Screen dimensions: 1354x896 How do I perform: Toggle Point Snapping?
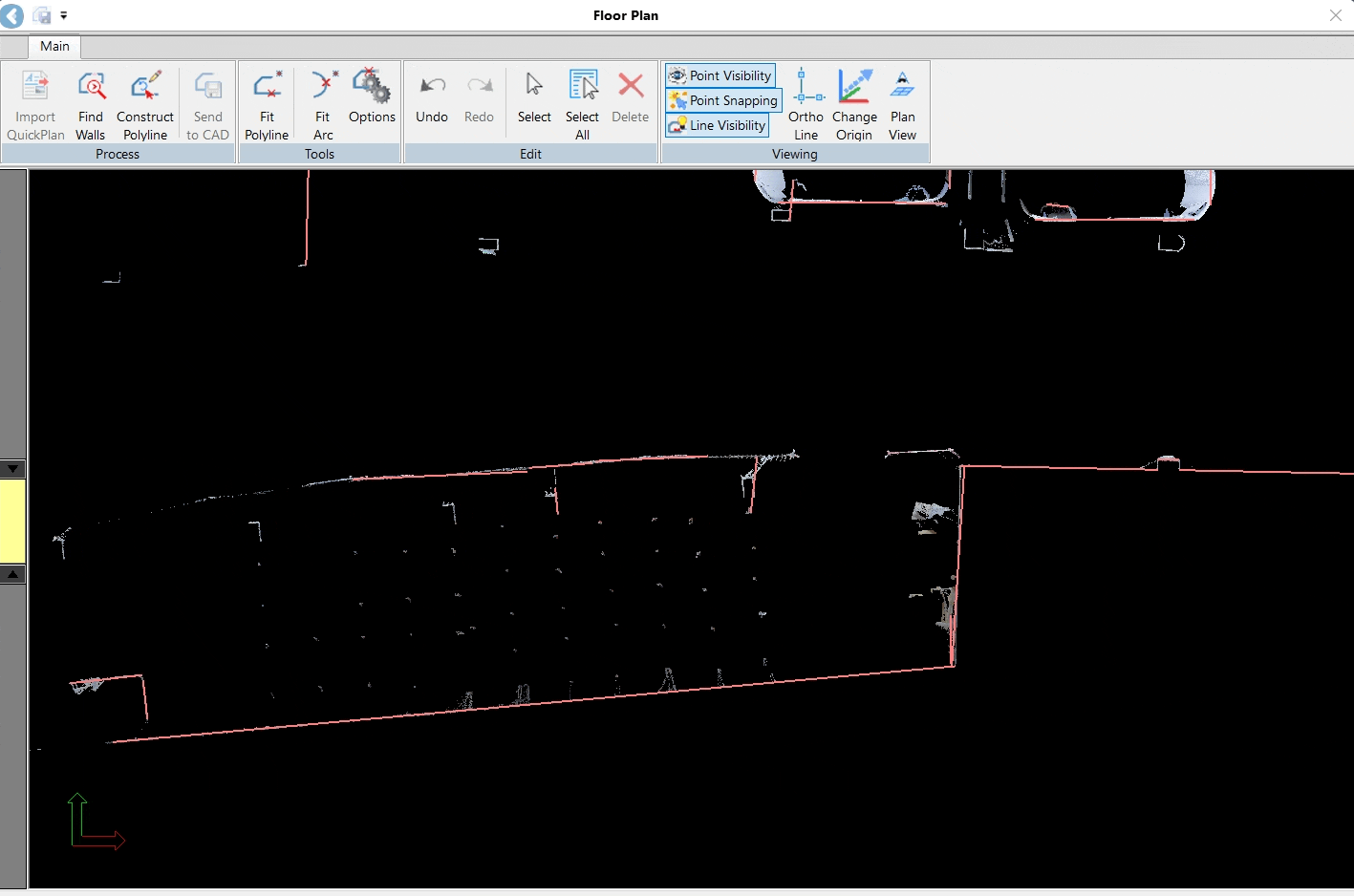tap(723, 100)
